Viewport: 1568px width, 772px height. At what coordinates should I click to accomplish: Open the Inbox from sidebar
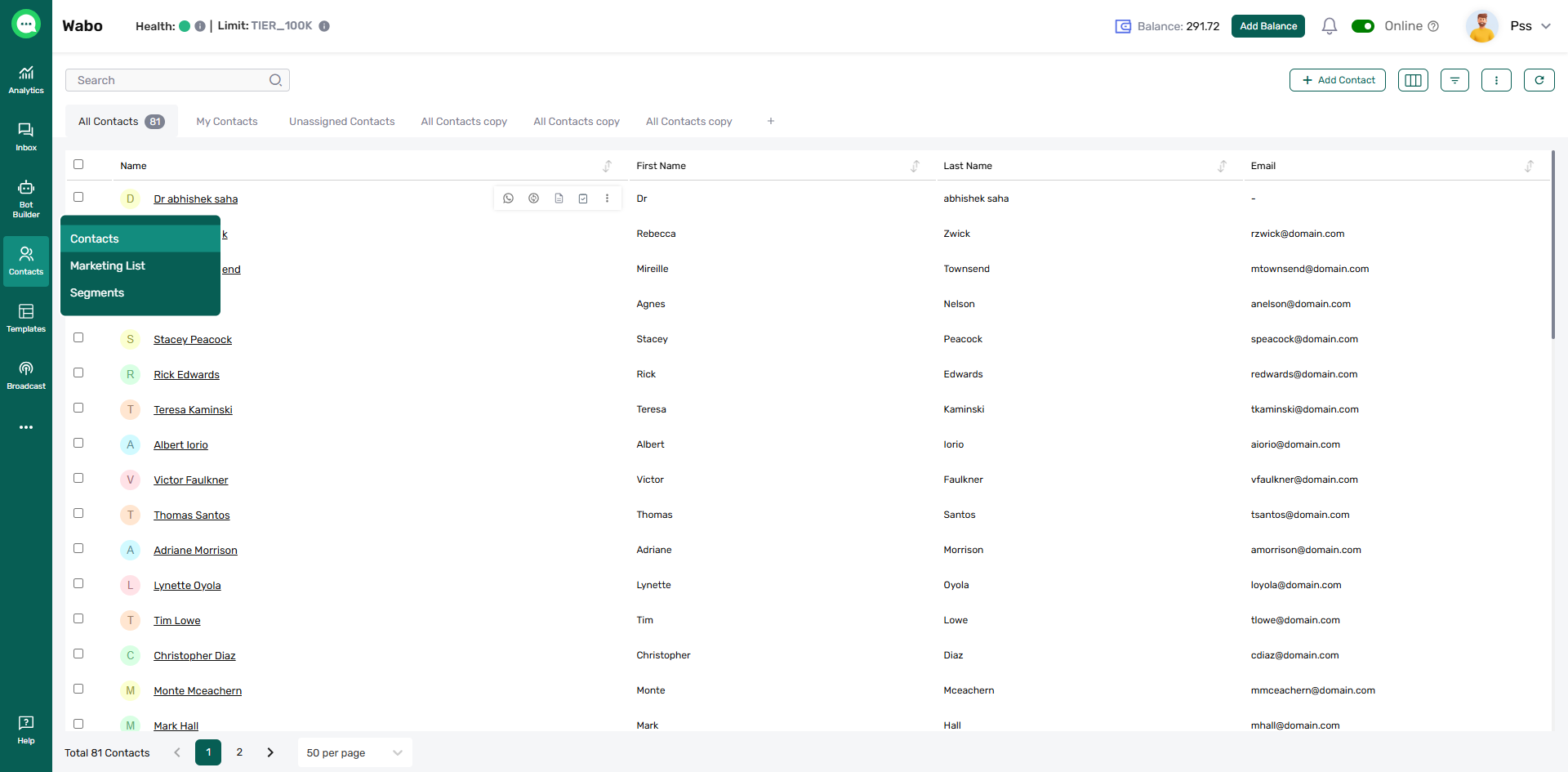coord(26,137)
